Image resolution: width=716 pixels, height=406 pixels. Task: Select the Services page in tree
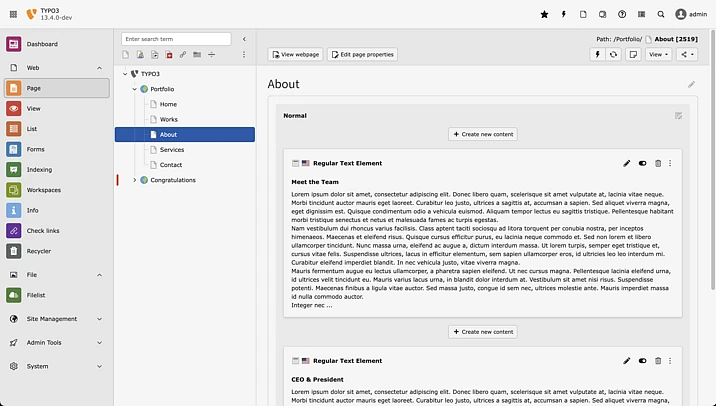pyautogui.click(x=171, y=149)
